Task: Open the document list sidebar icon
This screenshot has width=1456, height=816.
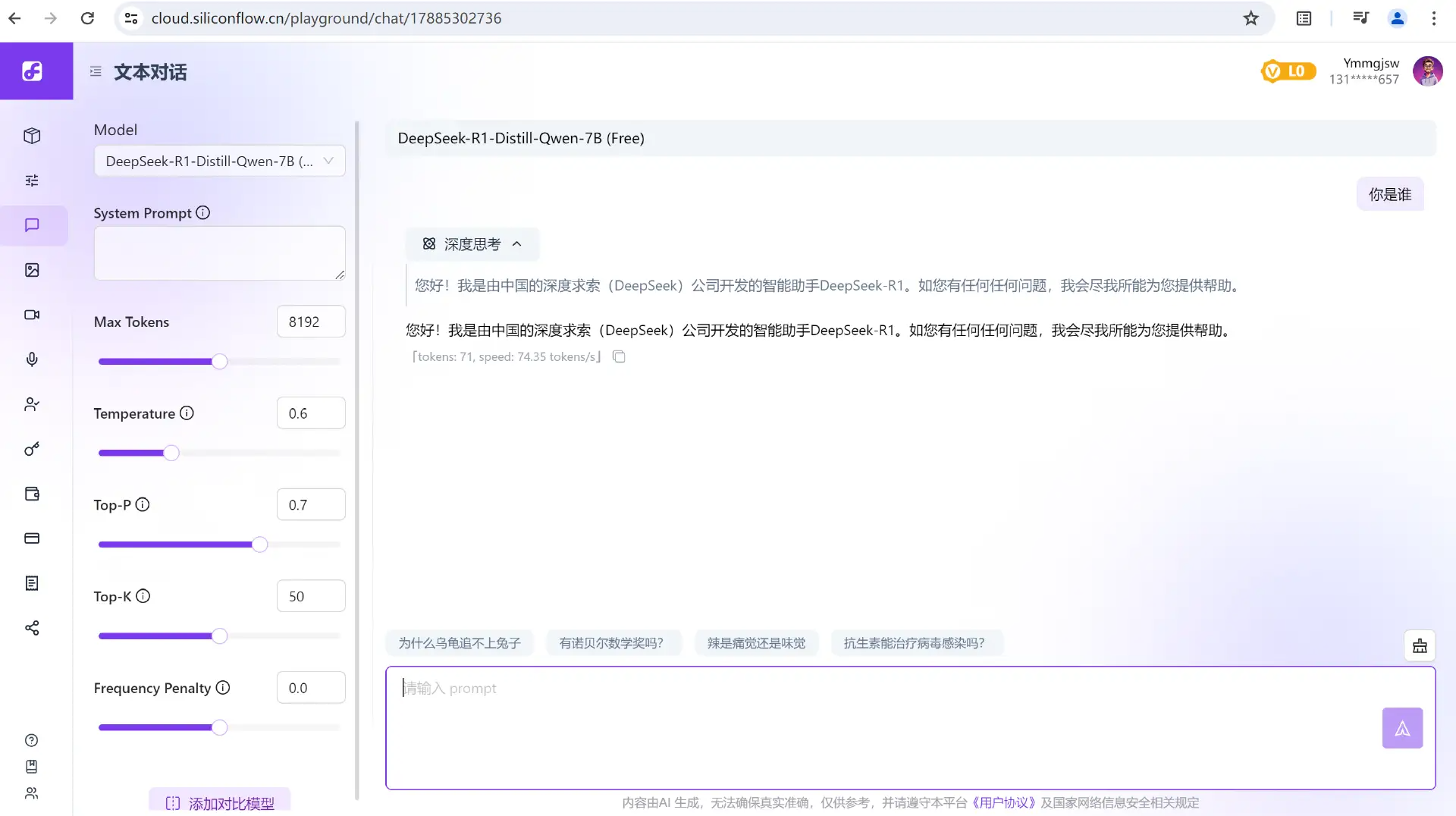Action: [32, 583]
